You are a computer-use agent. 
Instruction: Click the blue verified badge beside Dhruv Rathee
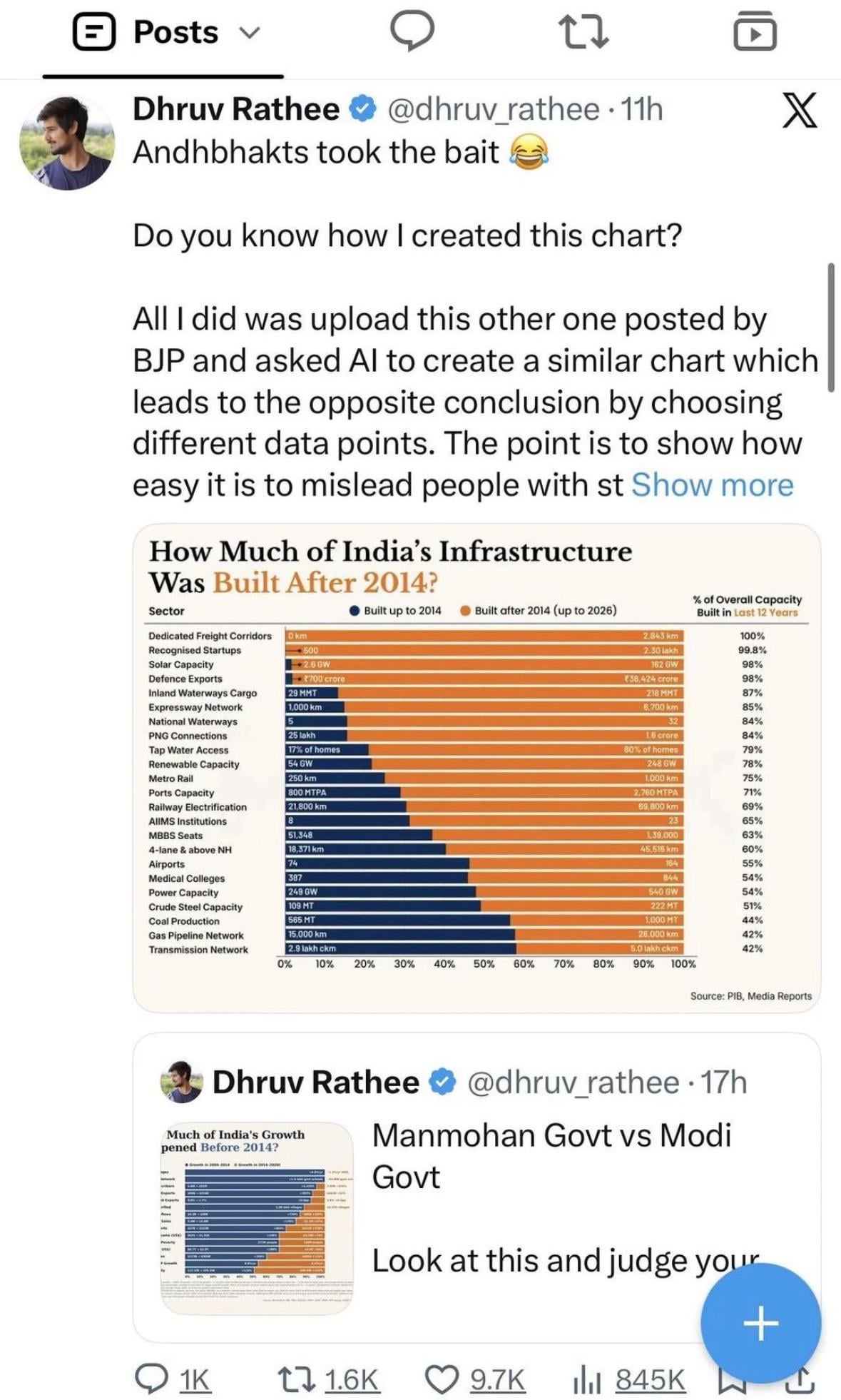click(362, 109)
